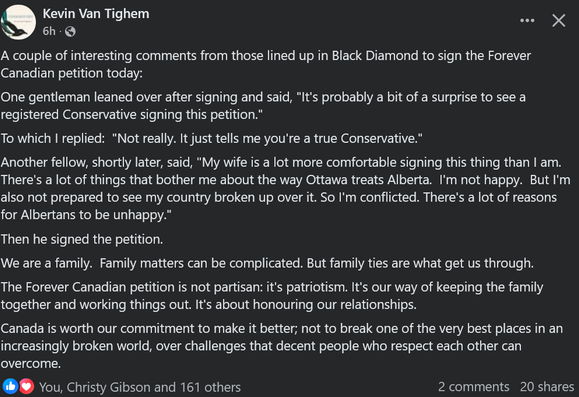View the 20 shares list

(x=547, y=387)
